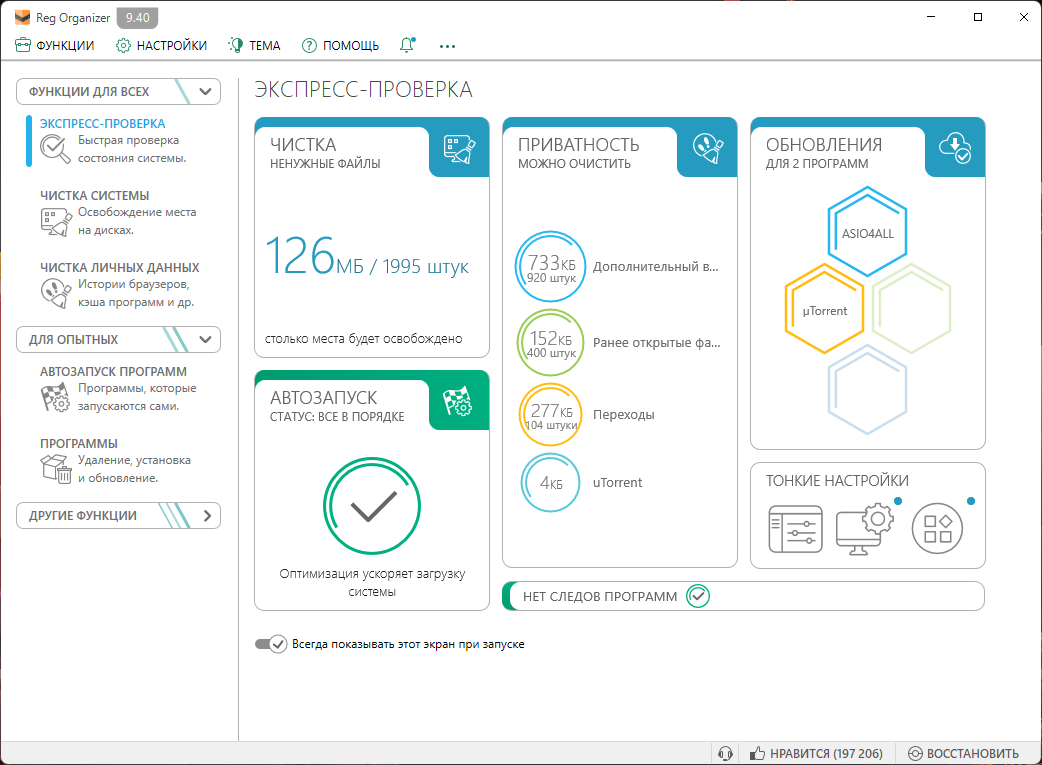Collapse the ФУНКЦИИ ДЛЯ ВСЕХ section

click(x=206, y=92)
